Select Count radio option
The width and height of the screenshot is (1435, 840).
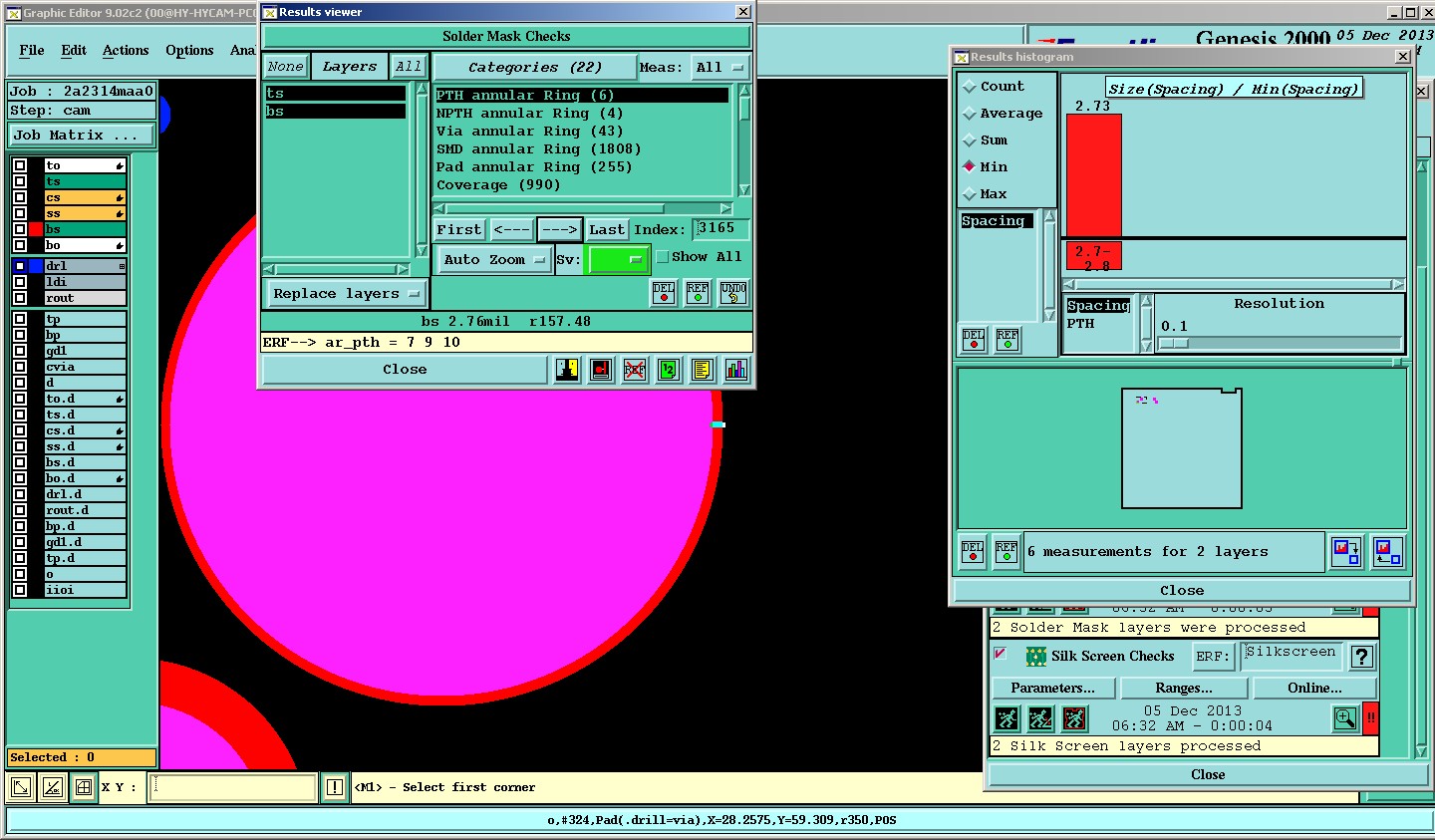click(970, 87)
